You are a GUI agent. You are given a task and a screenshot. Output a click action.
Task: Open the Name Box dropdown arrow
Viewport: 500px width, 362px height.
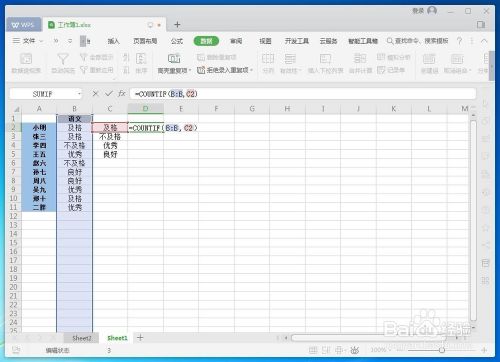pos(79,94)
